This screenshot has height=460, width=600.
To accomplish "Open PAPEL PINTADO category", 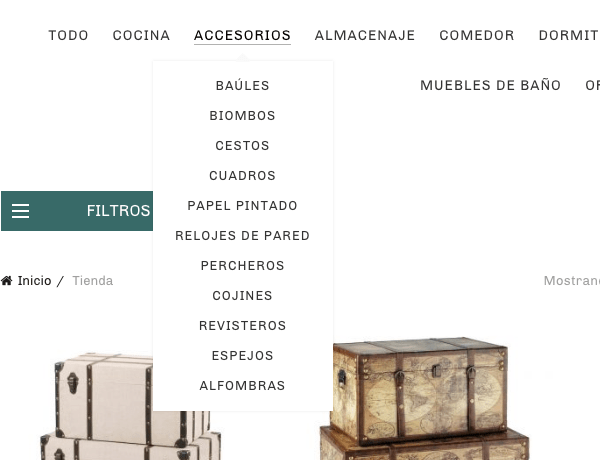I will (243, 206).
